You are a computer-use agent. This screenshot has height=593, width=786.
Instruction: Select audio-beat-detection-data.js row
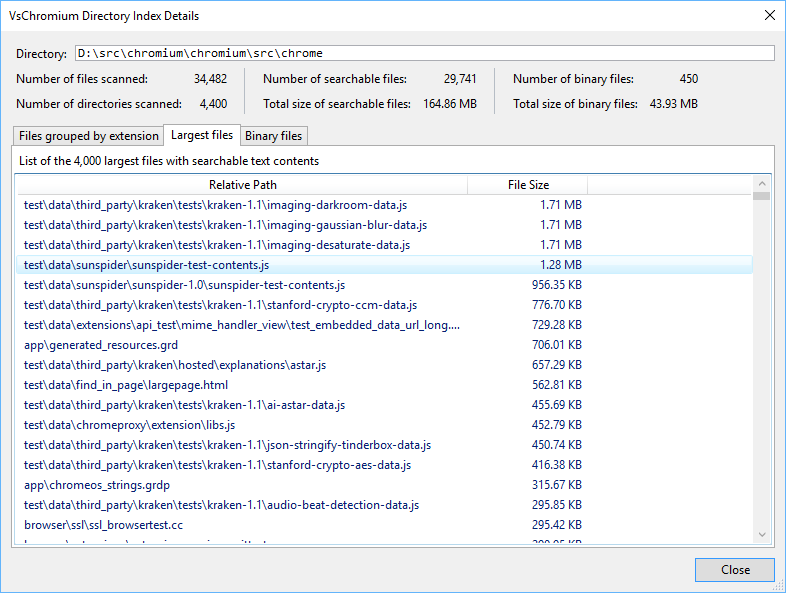(x=385, y=505)
